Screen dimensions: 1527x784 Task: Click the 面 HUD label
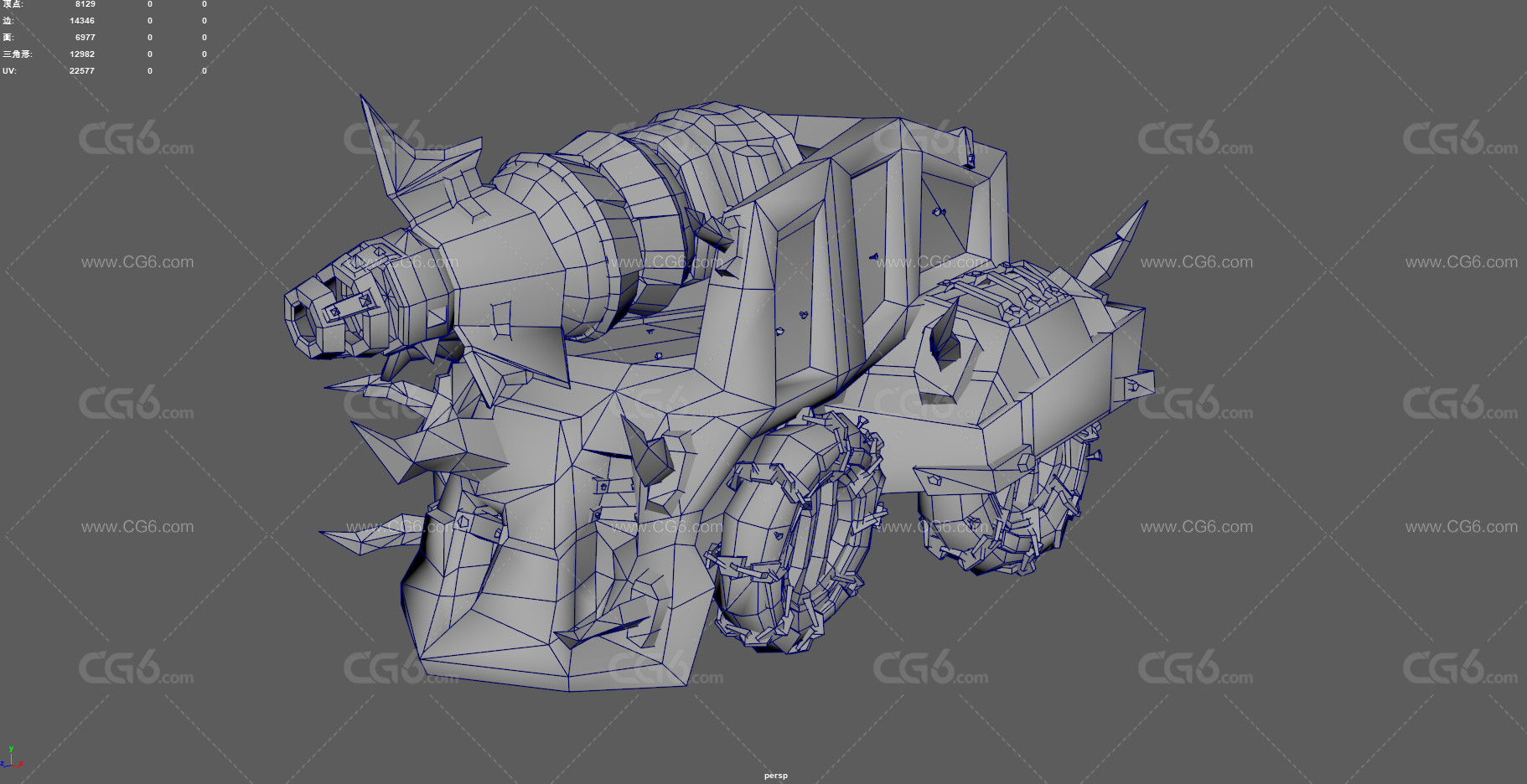tap(8, 38)
